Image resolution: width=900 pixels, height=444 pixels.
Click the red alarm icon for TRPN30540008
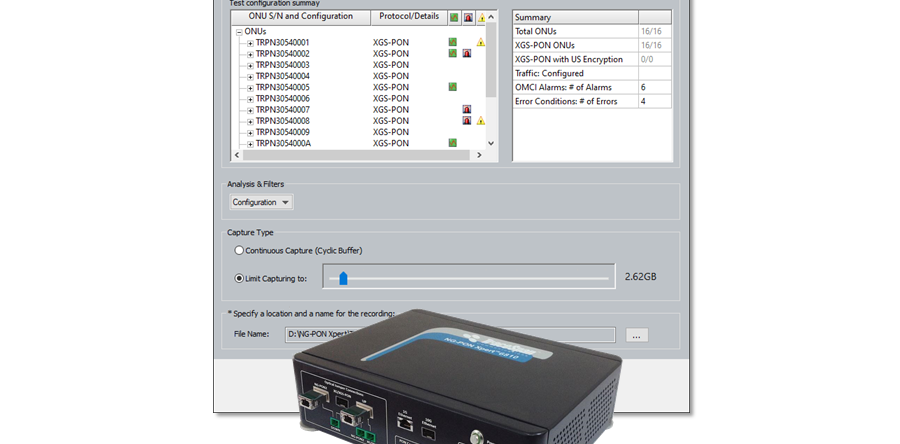click(x=467, y=120)
